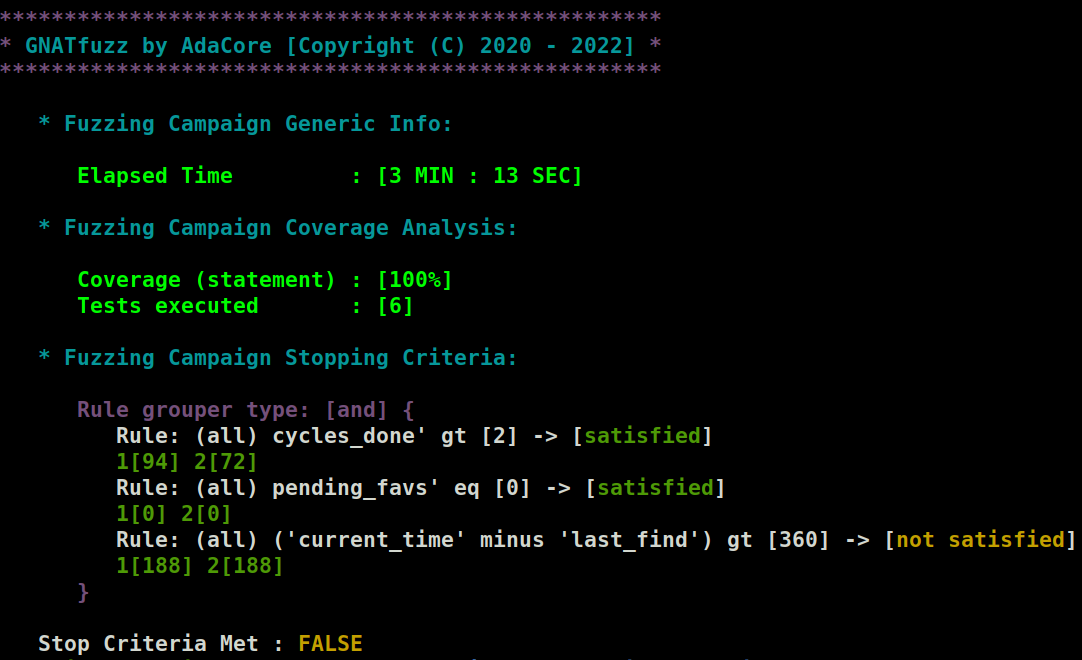1082x660 pixels.
Task: Click the 'Coverage (statement)' label
Action: [206, 280]
